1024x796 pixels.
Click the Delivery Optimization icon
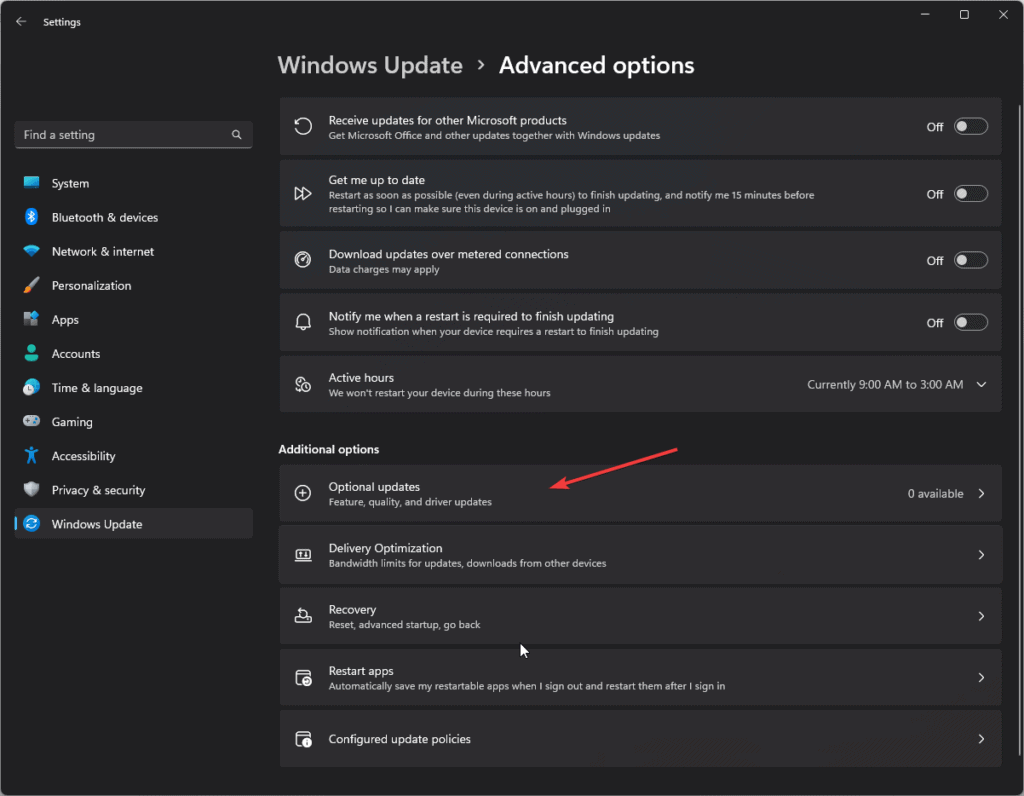pos(303,555)
